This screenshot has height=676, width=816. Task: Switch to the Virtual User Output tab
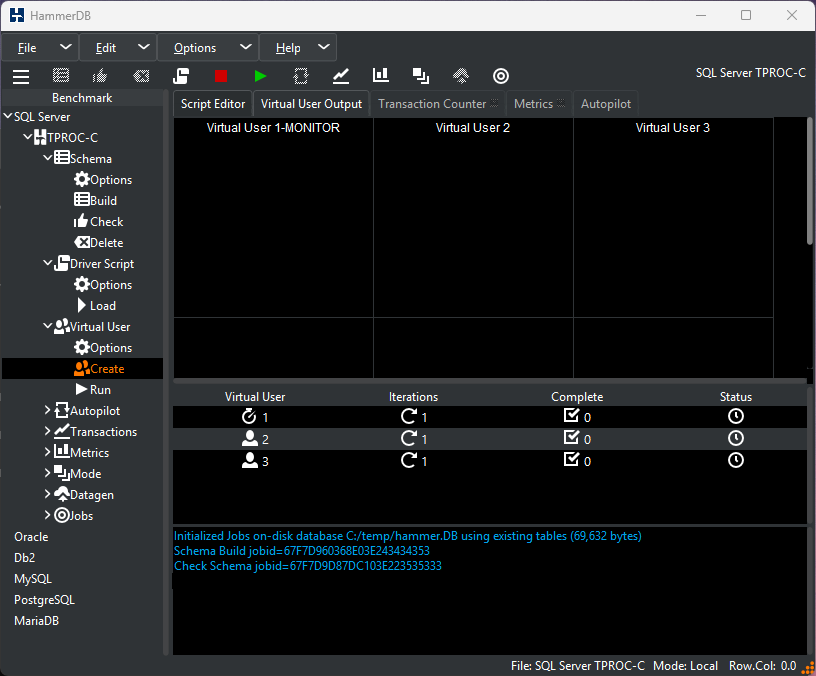tap(311, 104)
